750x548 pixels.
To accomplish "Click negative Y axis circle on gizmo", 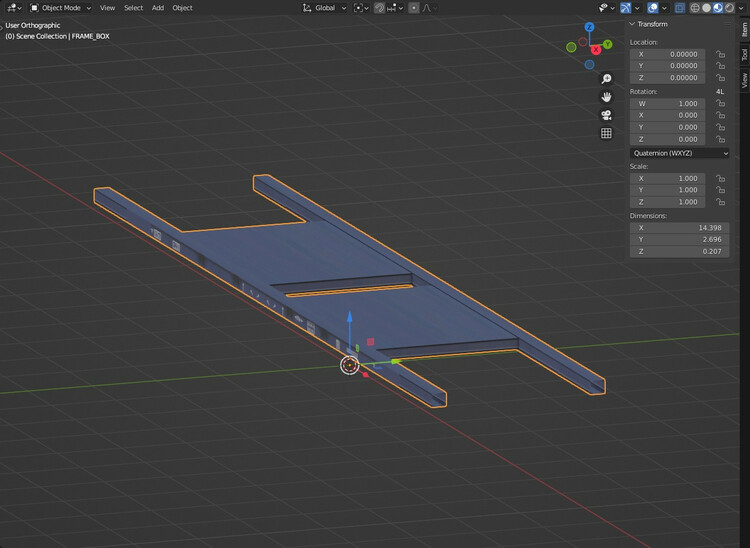I will (x=571, y=47).
